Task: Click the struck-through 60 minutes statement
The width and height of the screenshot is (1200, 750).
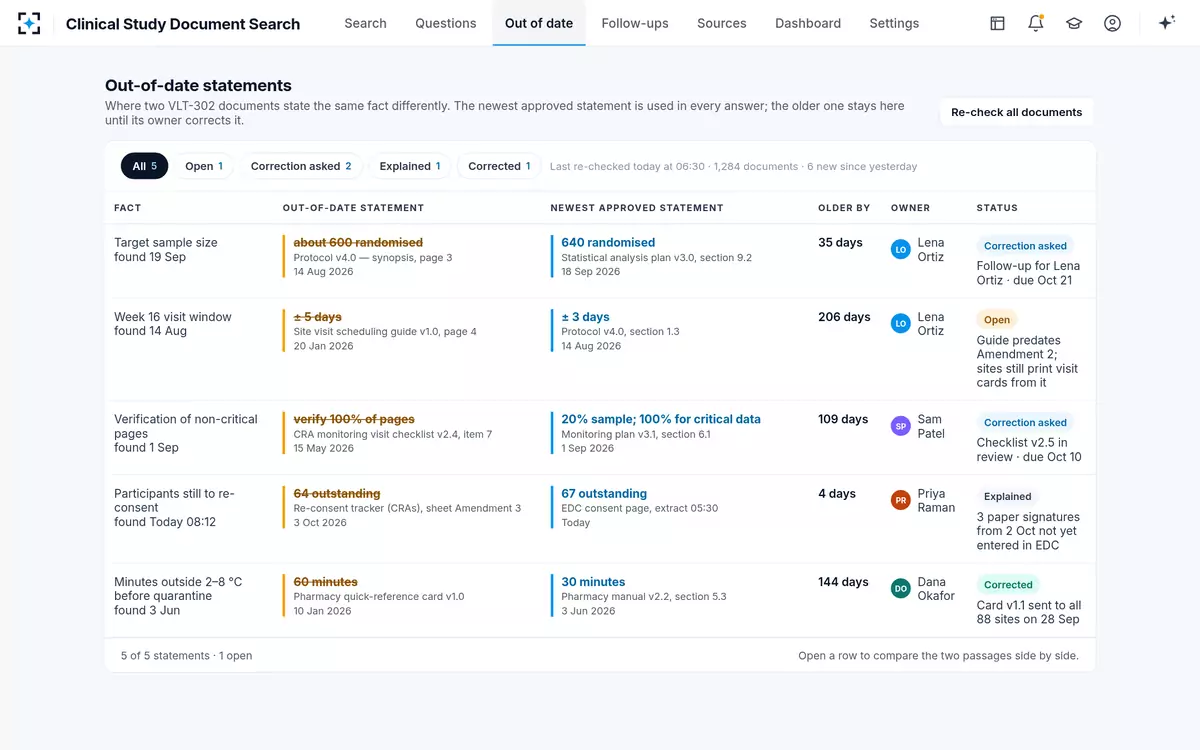Action: (x=325, y=581)
